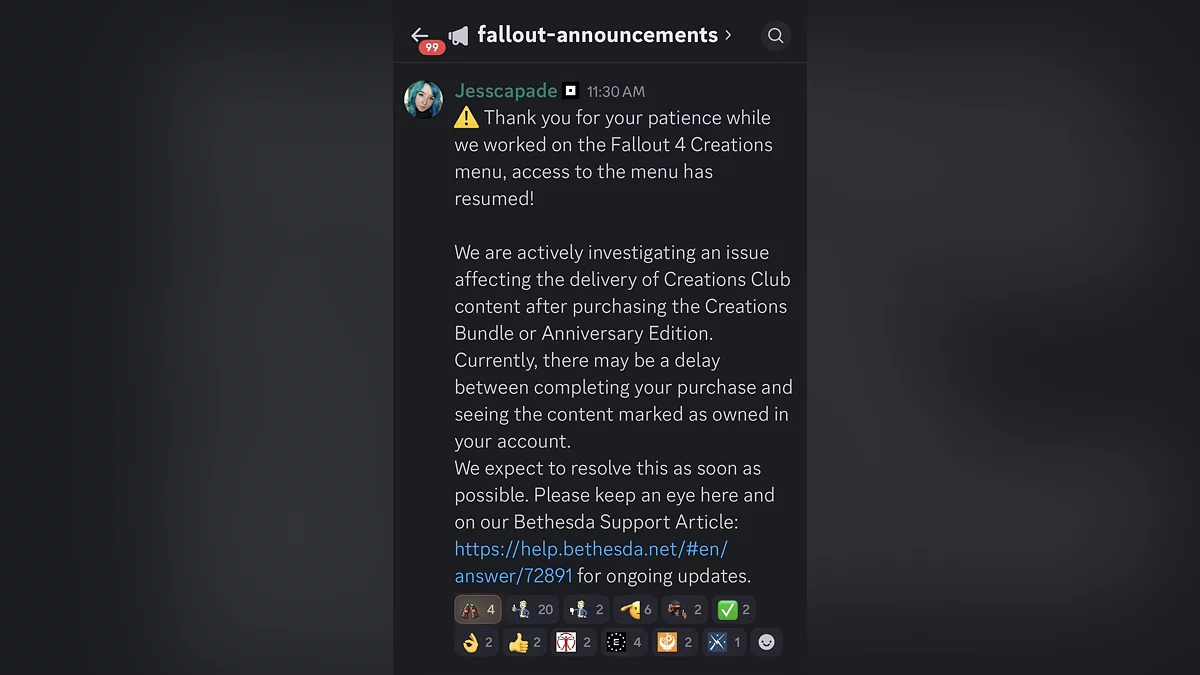Open the add reaction emoji picker
1200x675 pixels.
pyautogui.click(x=766, y=642)
